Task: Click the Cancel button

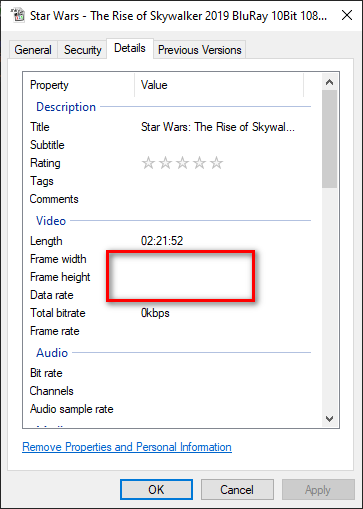Action: pos(237,490)
